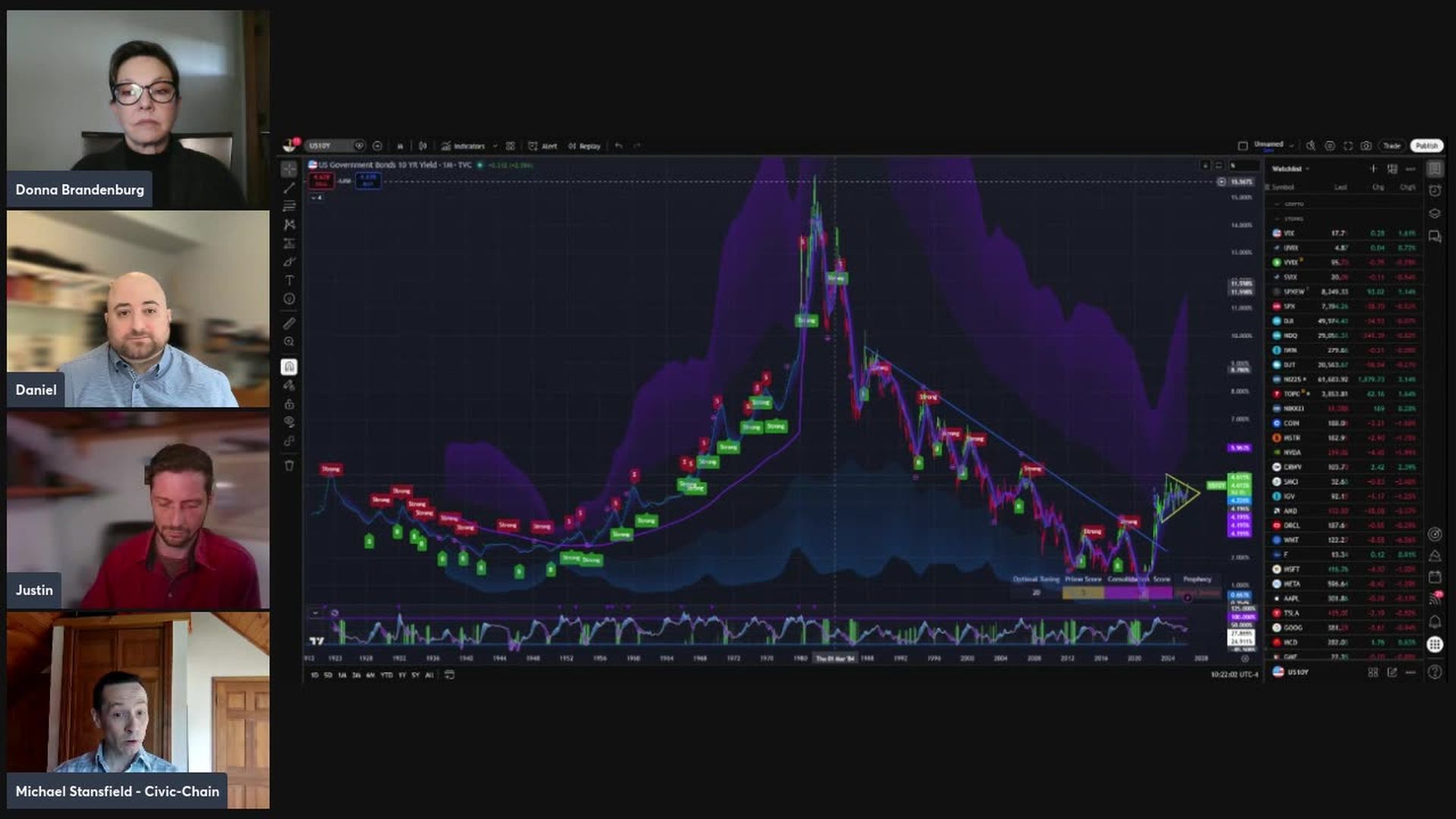Toggle the magnet mode tool
The height and width of the screenshot is (819, 1456).
pos(289,367)
